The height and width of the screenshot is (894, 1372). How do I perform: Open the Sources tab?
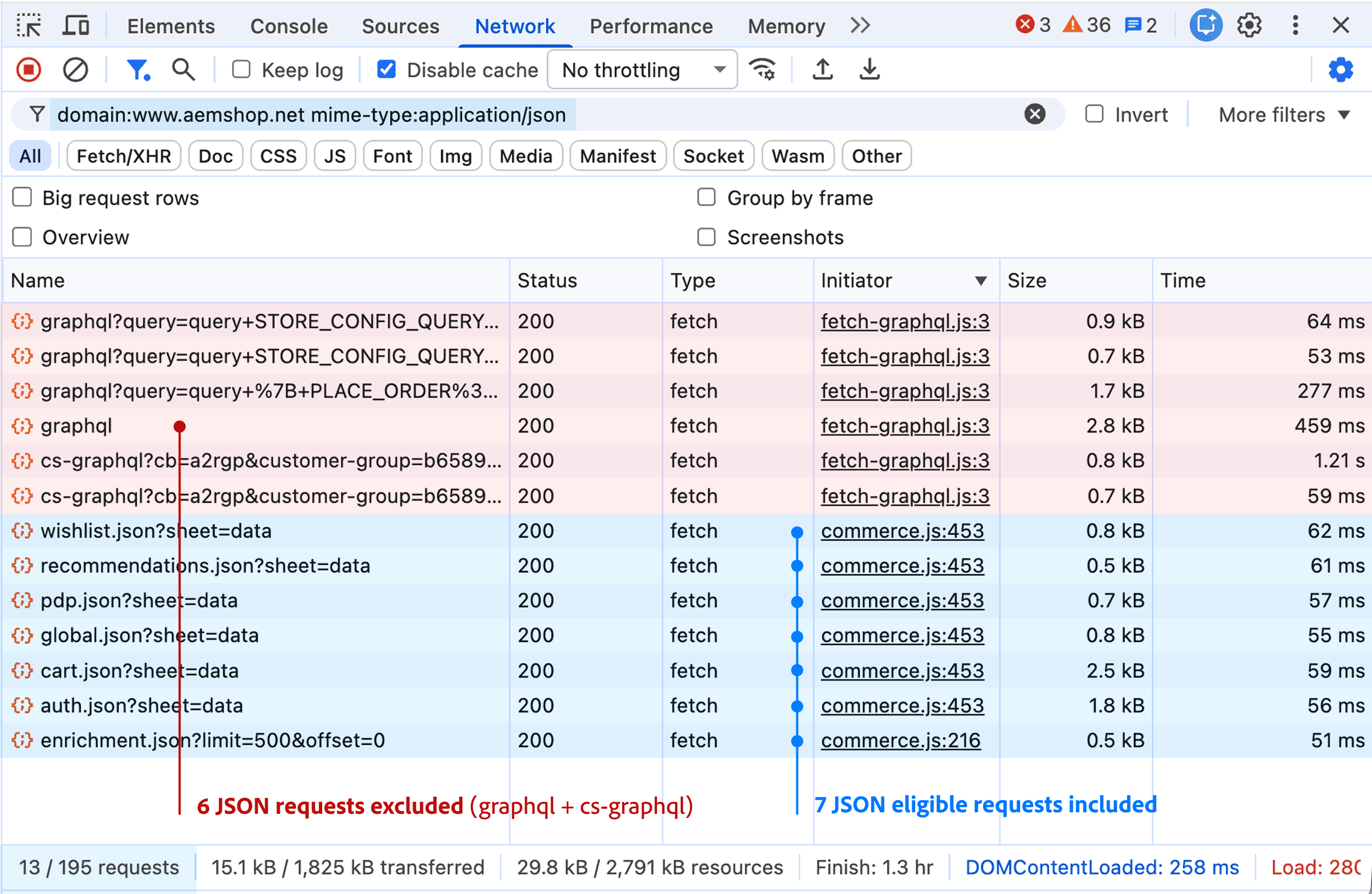400,26
